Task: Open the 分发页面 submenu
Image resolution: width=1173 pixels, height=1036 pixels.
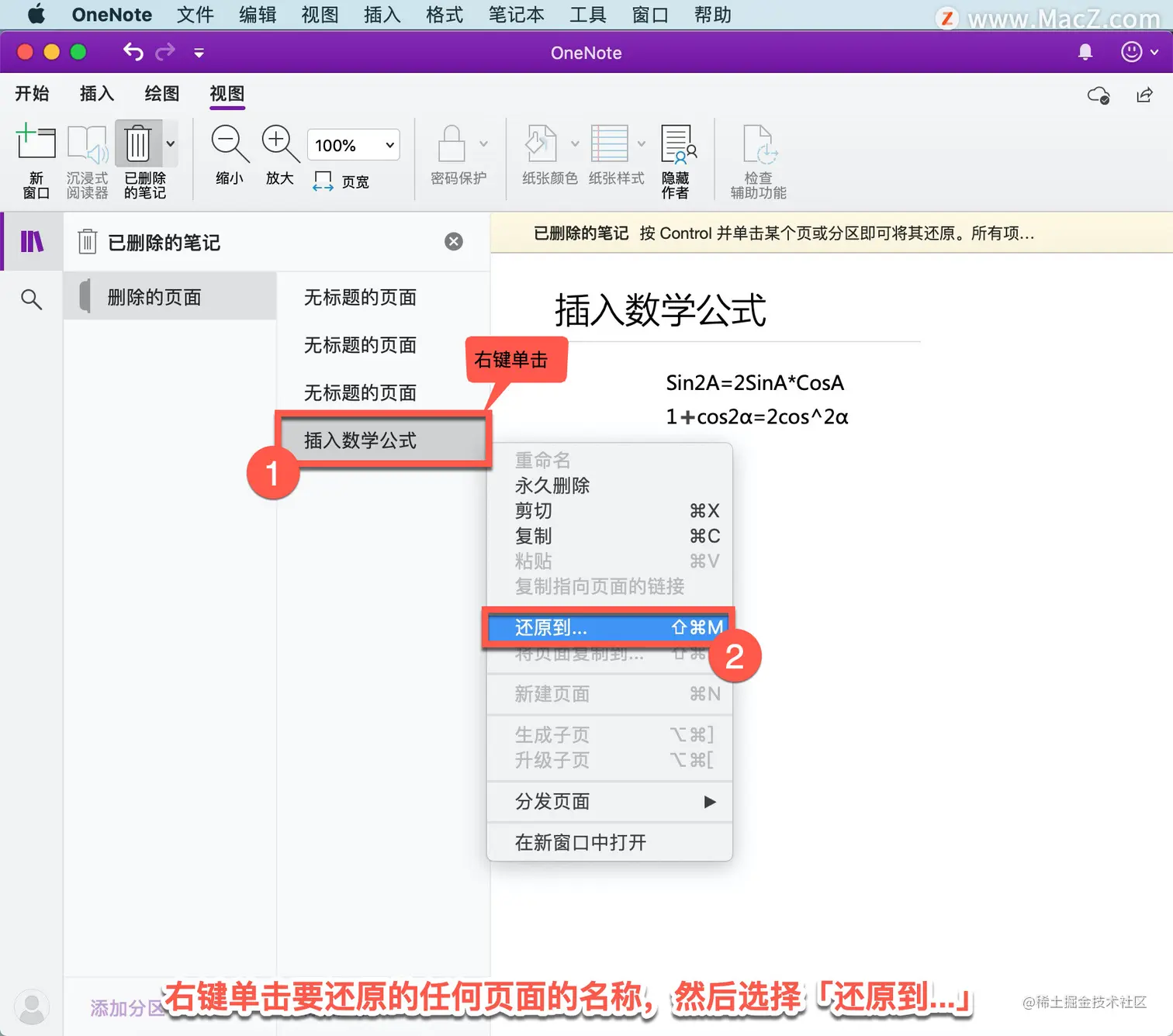Action: (x=610, y=801)
